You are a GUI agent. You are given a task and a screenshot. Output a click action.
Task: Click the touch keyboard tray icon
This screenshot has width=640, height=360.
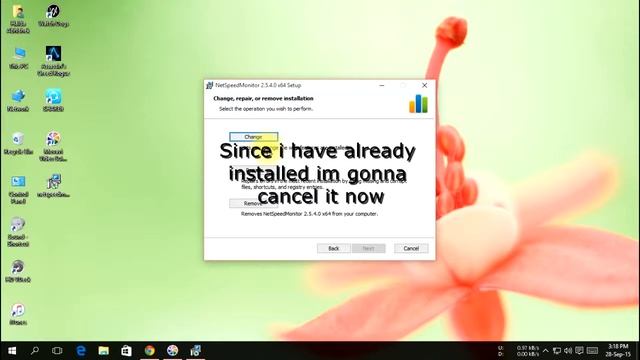(x=592, y=351)
